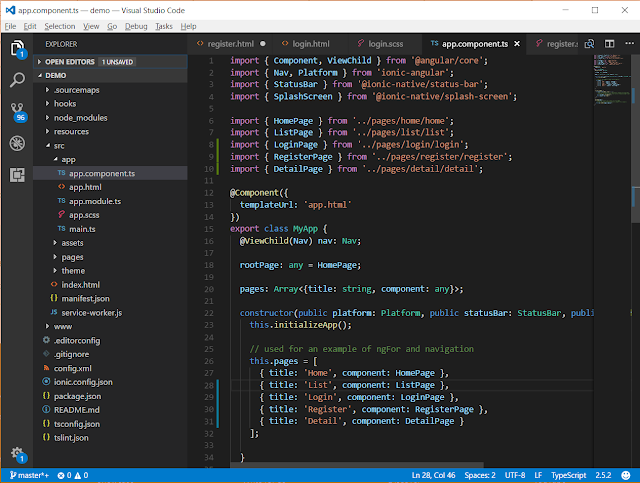The height and width of the screenshot is (483, 640).
Task: Expand the theme folder
Action: point(55,270)
